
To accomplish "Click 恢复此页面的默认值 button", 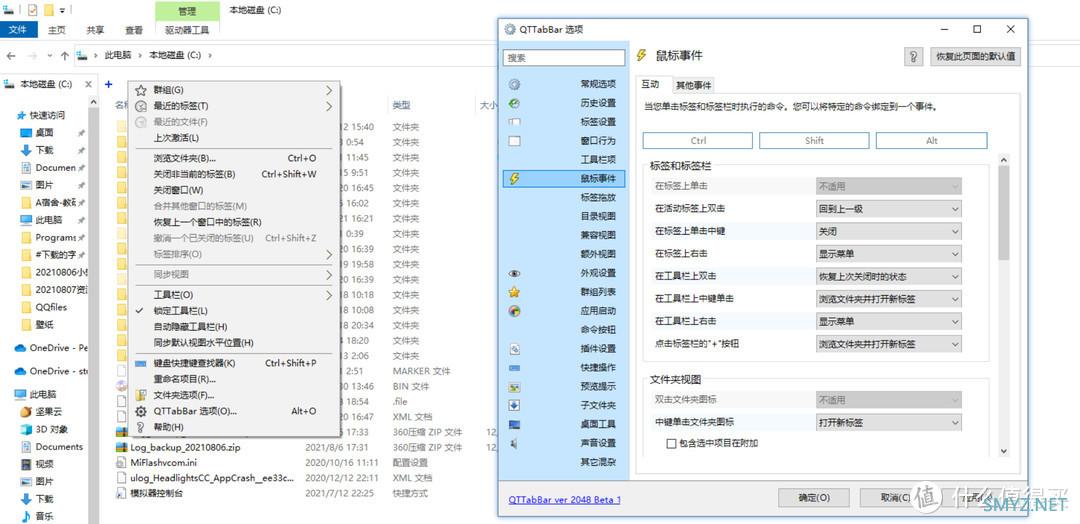I will click(x=975, y=56).
